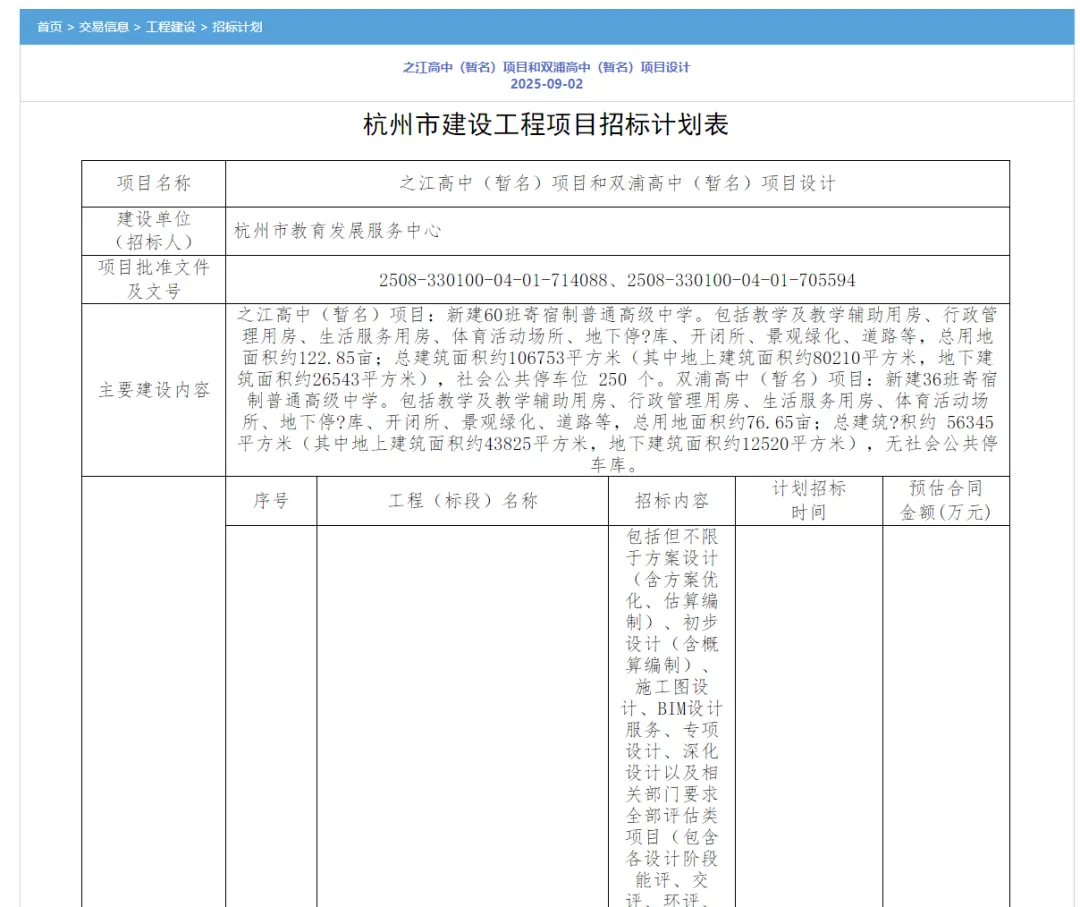Image resolution: width=1080 pixels, height=907 pixels.
Task: Select the 项目名称 label cell
Action: [154, 184]
